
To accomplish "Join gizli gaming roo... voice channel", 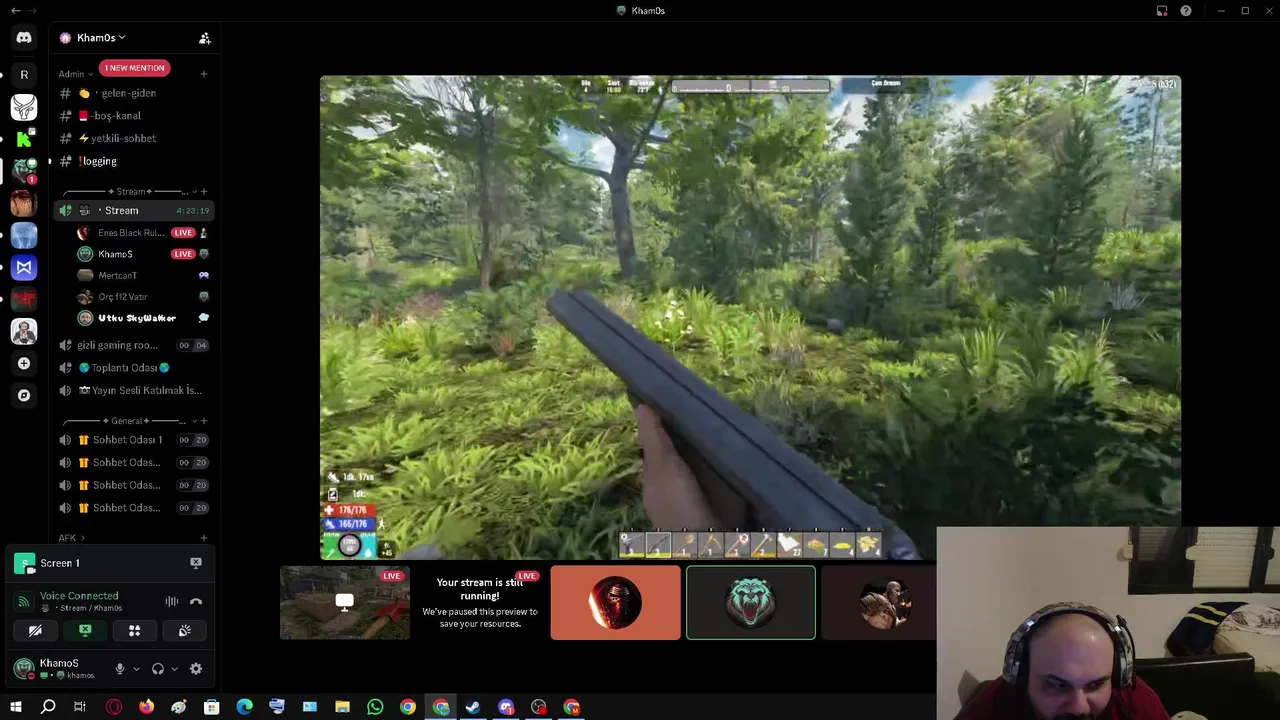I will (134, 345).
